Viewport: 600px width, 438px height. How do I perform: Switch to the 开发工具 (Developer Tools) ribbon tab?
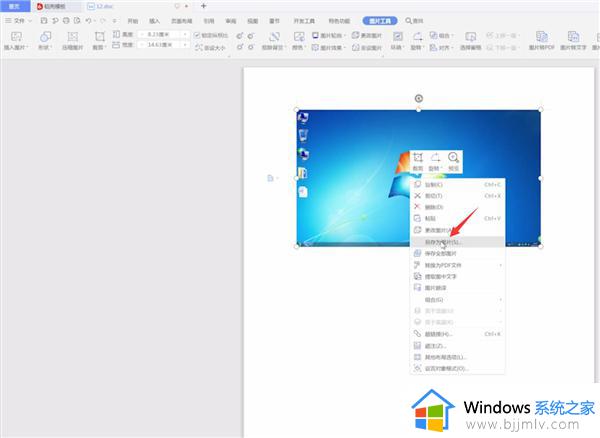[x=304, y=21]
